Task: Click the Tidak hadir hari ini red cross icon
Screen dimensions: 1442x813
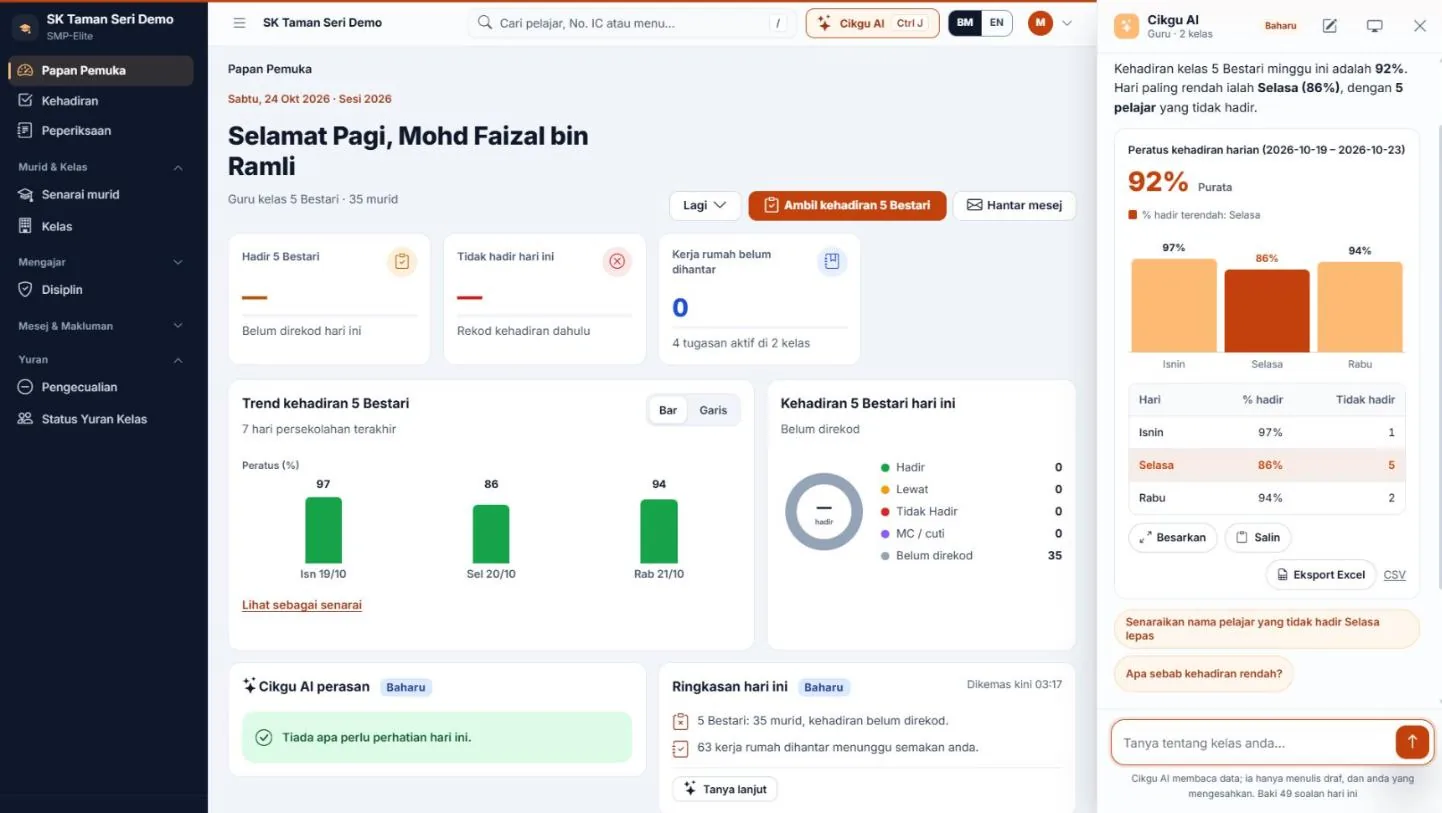Action: (x=617, y=262)
